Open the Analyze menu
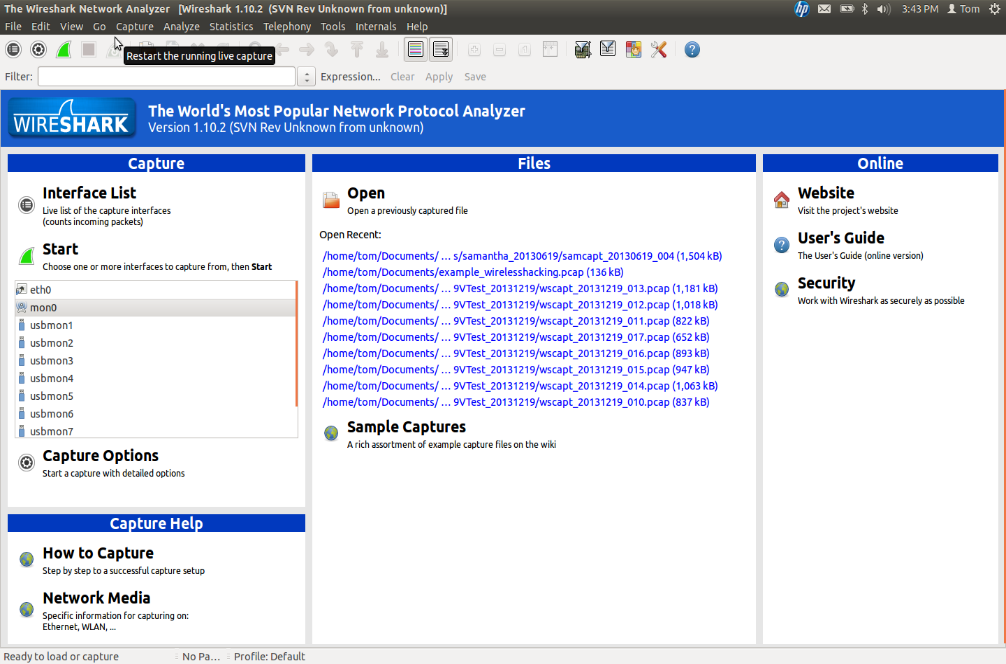Image resolution: width=1006 pixels, height=664 pixels. click(181, 26)
